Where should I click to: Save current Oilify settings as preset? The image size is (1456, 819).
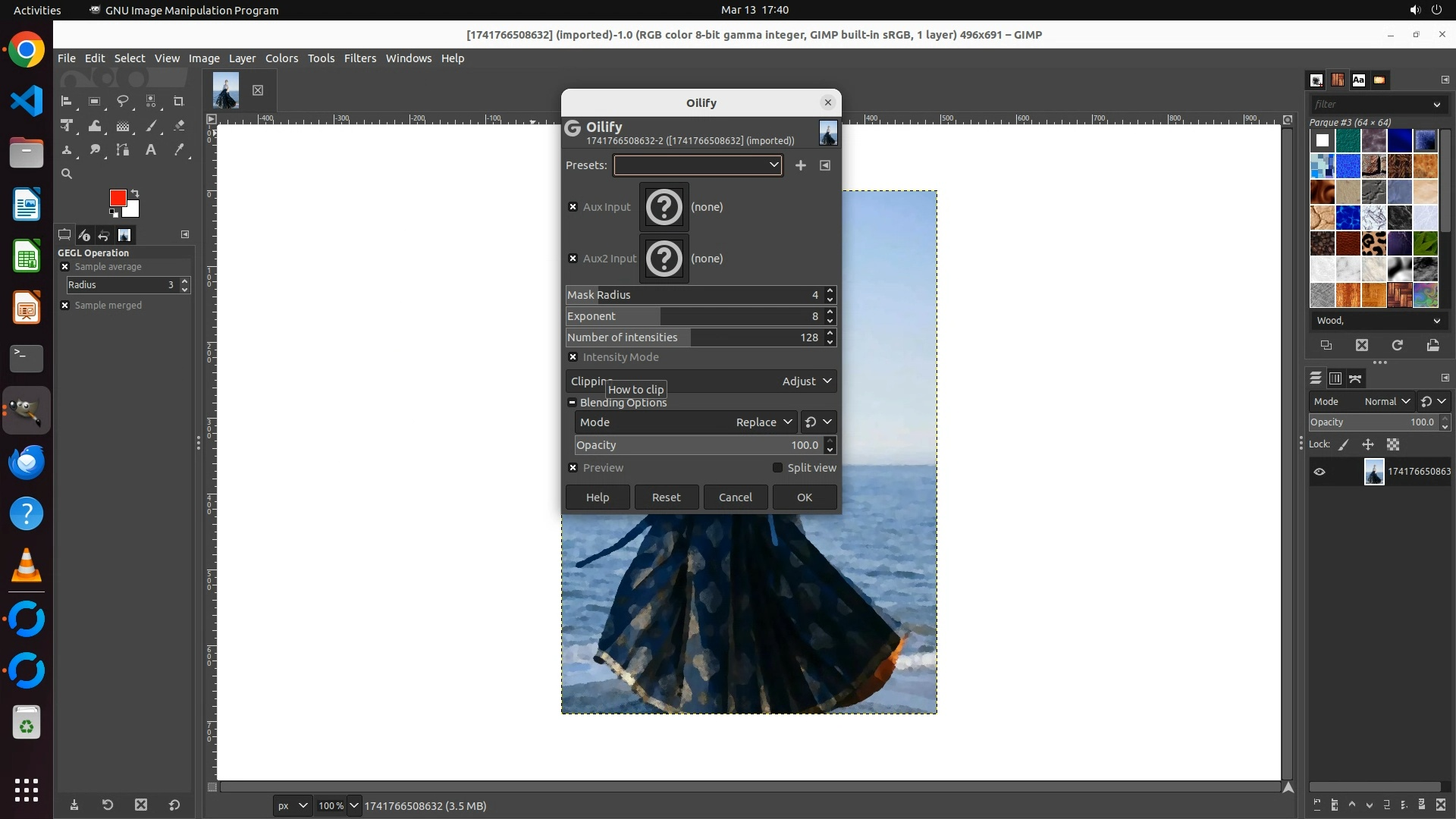tap(800, 165)
